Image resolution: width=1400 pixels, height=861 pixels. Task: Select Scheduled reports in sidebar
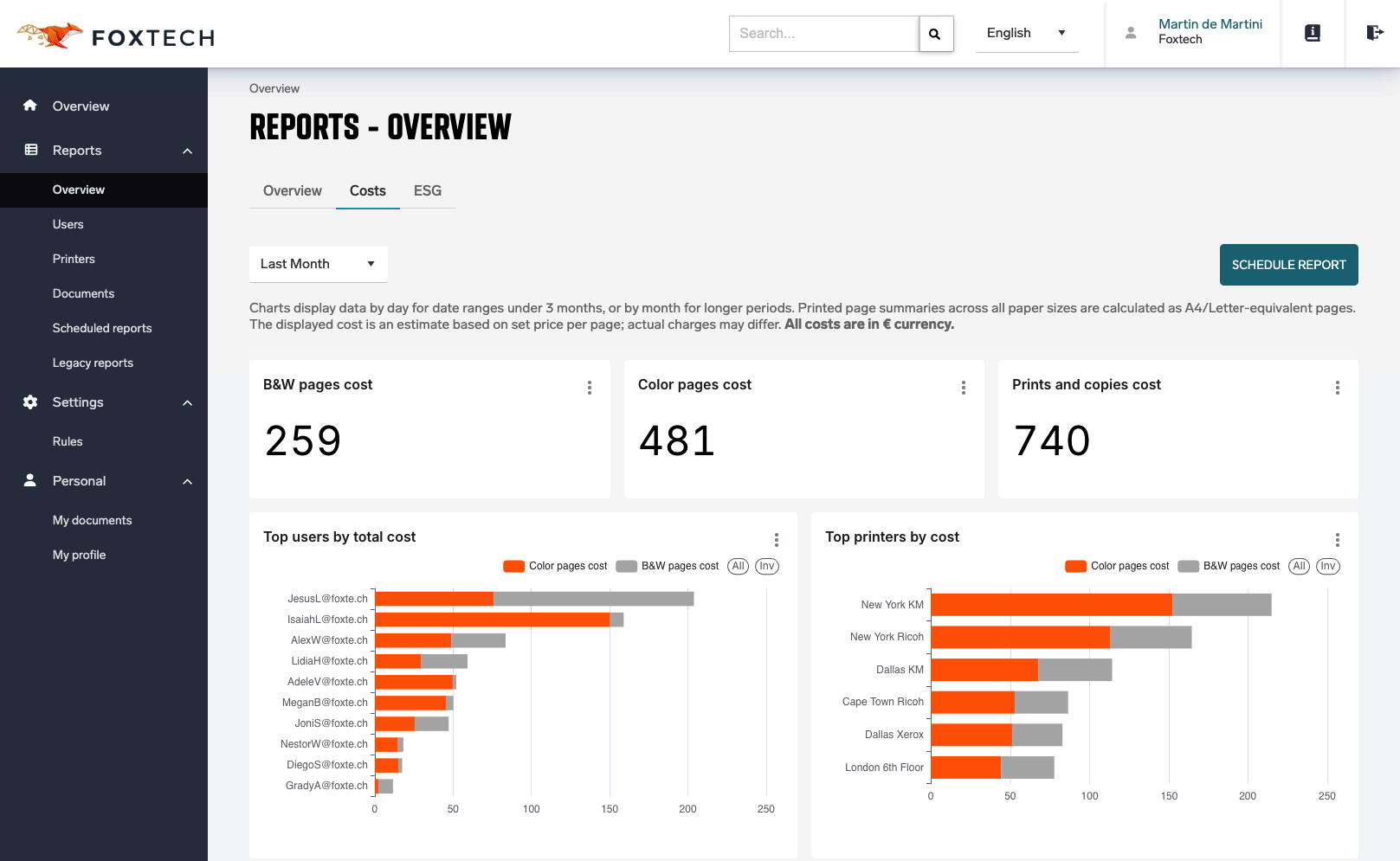pos(102,328)
